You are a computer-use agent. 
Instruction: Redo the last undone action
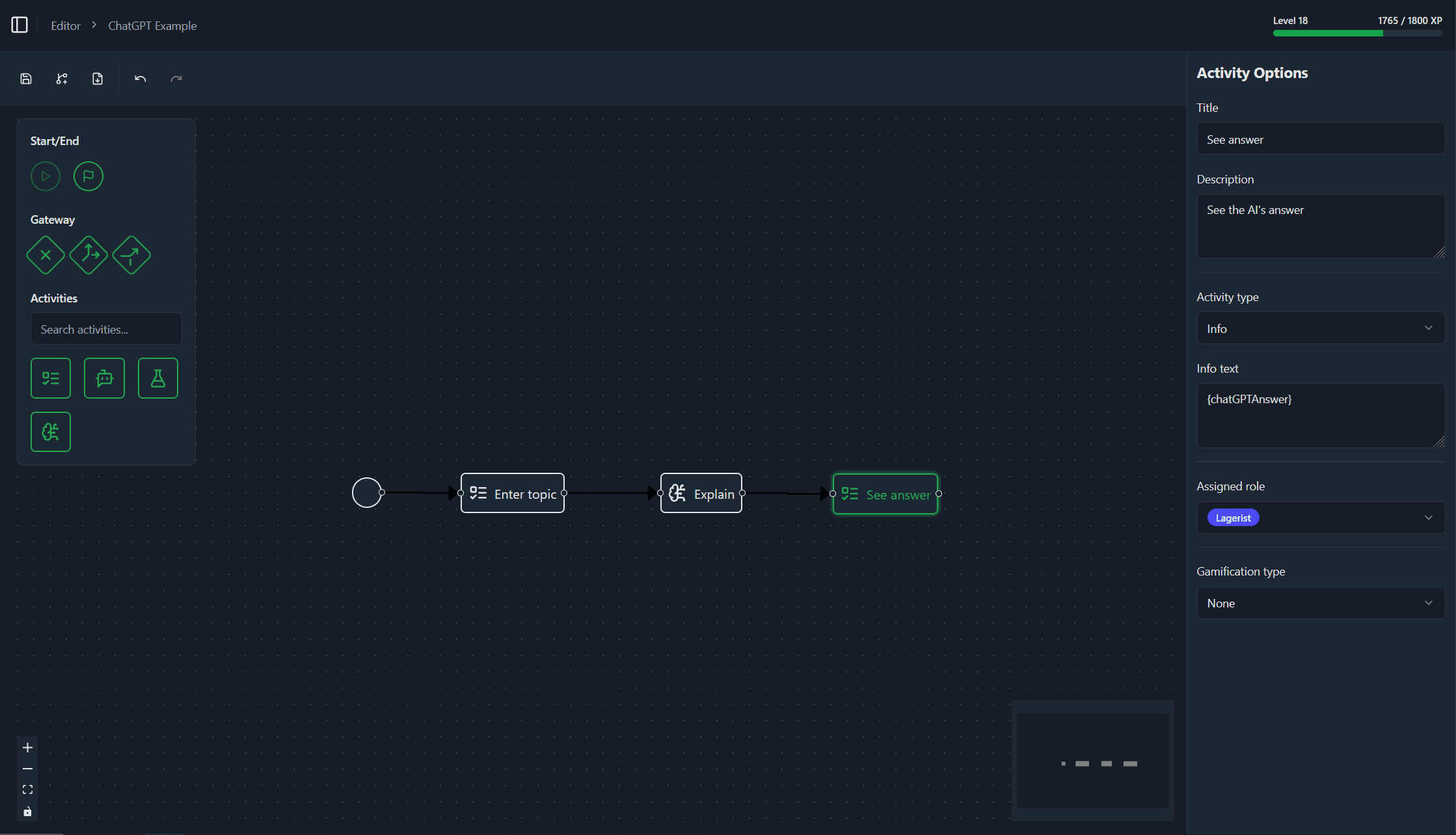point(176,79)
